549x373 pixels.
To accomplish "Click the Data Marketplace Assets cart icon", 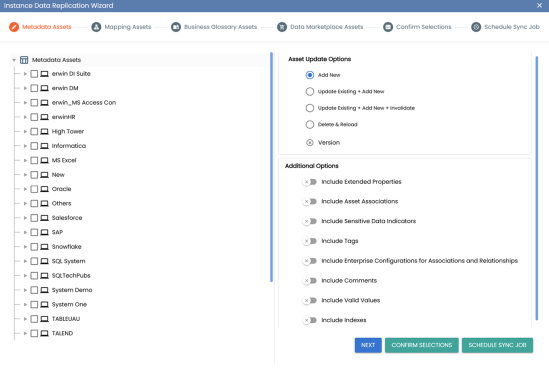I will click(282, 27).
